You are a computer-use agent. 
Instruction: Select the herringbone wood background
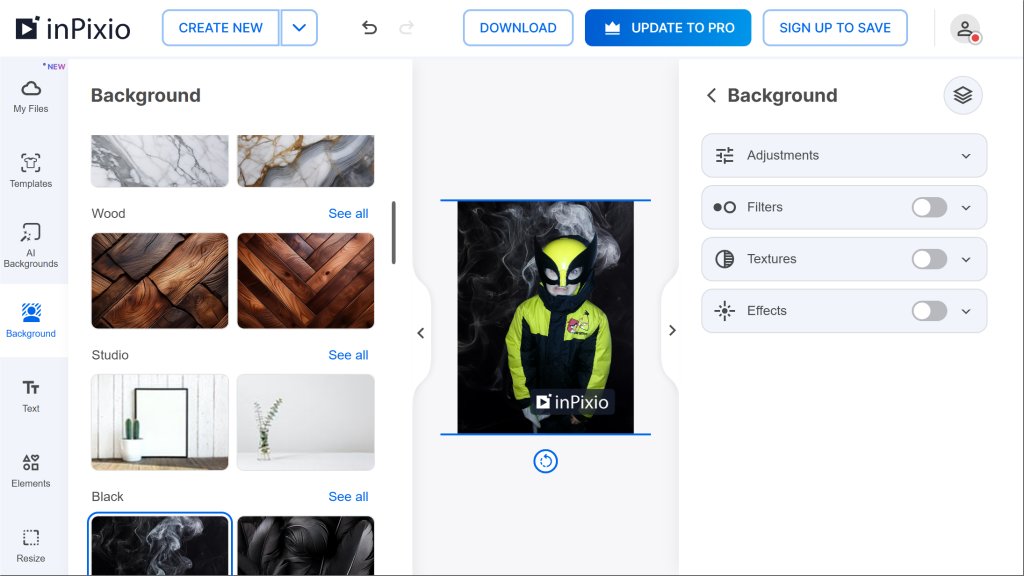[306, 281]
